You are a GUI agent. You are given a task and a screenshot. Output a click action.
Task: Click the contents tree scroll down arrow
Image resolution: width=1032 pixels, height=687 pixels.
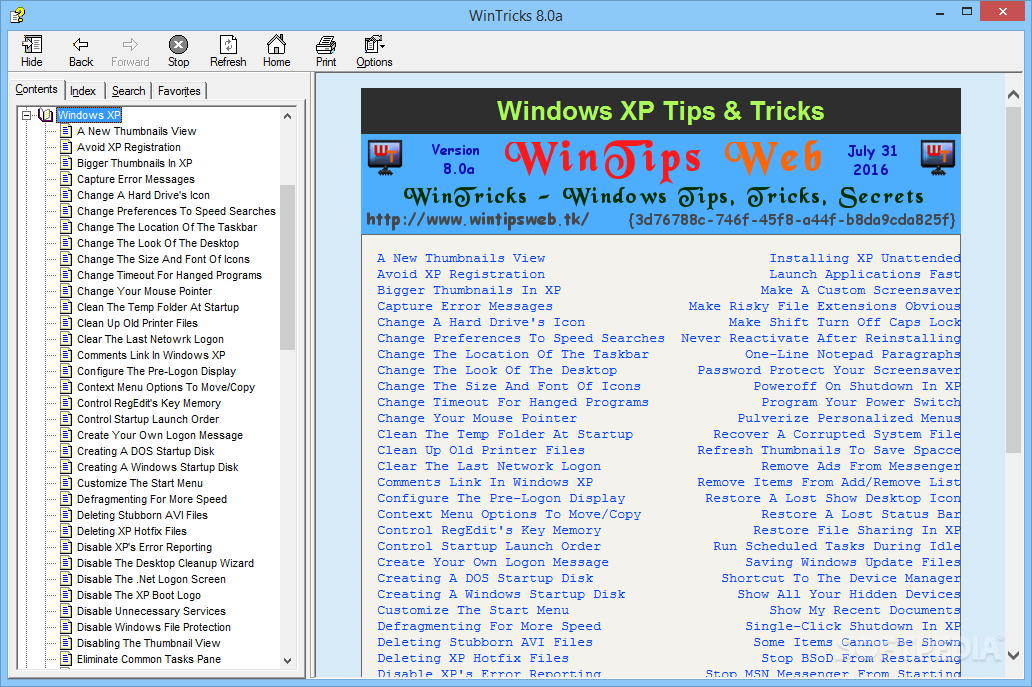287,660
